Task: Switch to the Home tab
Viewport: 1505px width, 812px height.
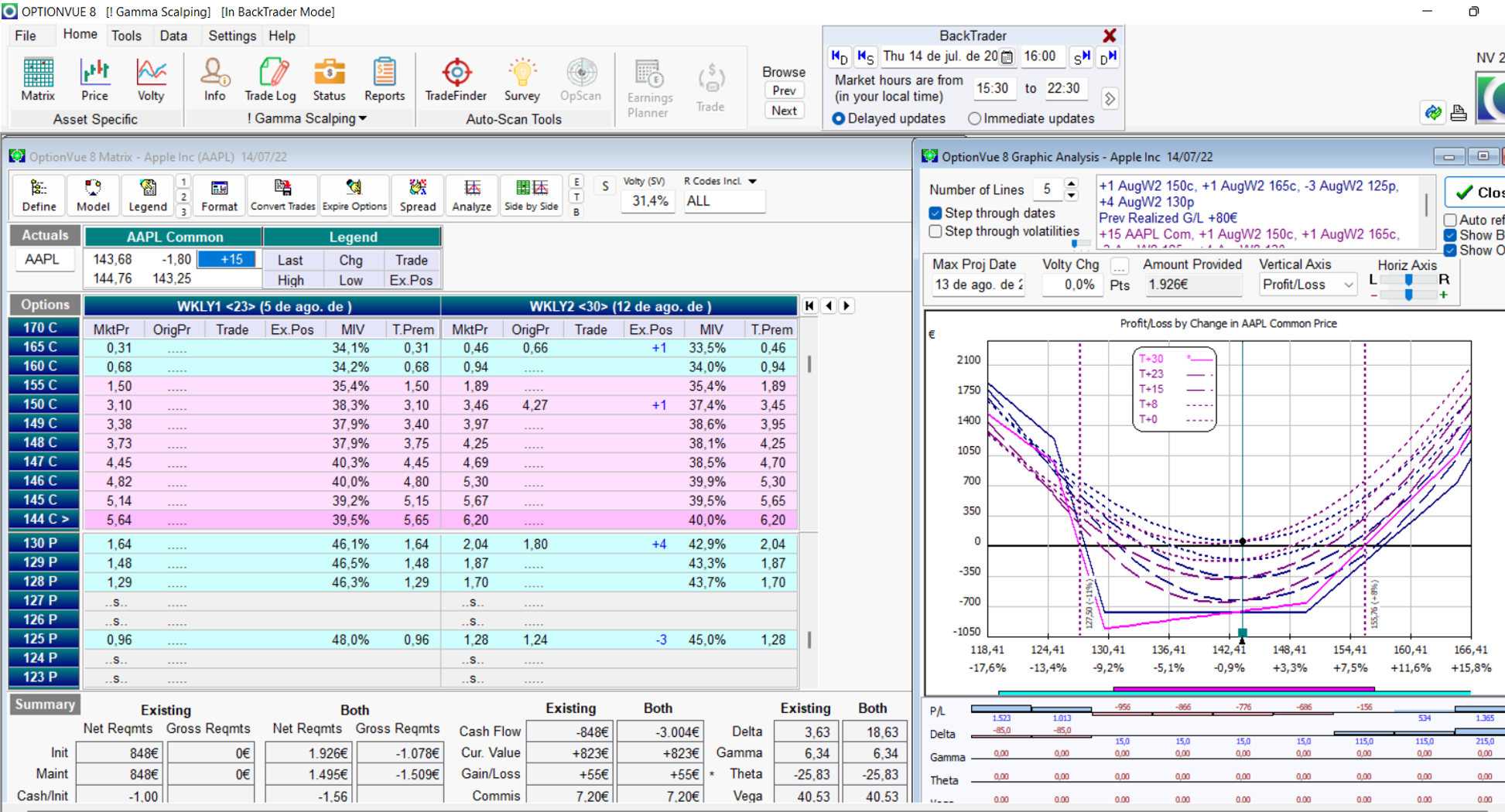Action: pos(80,35)
